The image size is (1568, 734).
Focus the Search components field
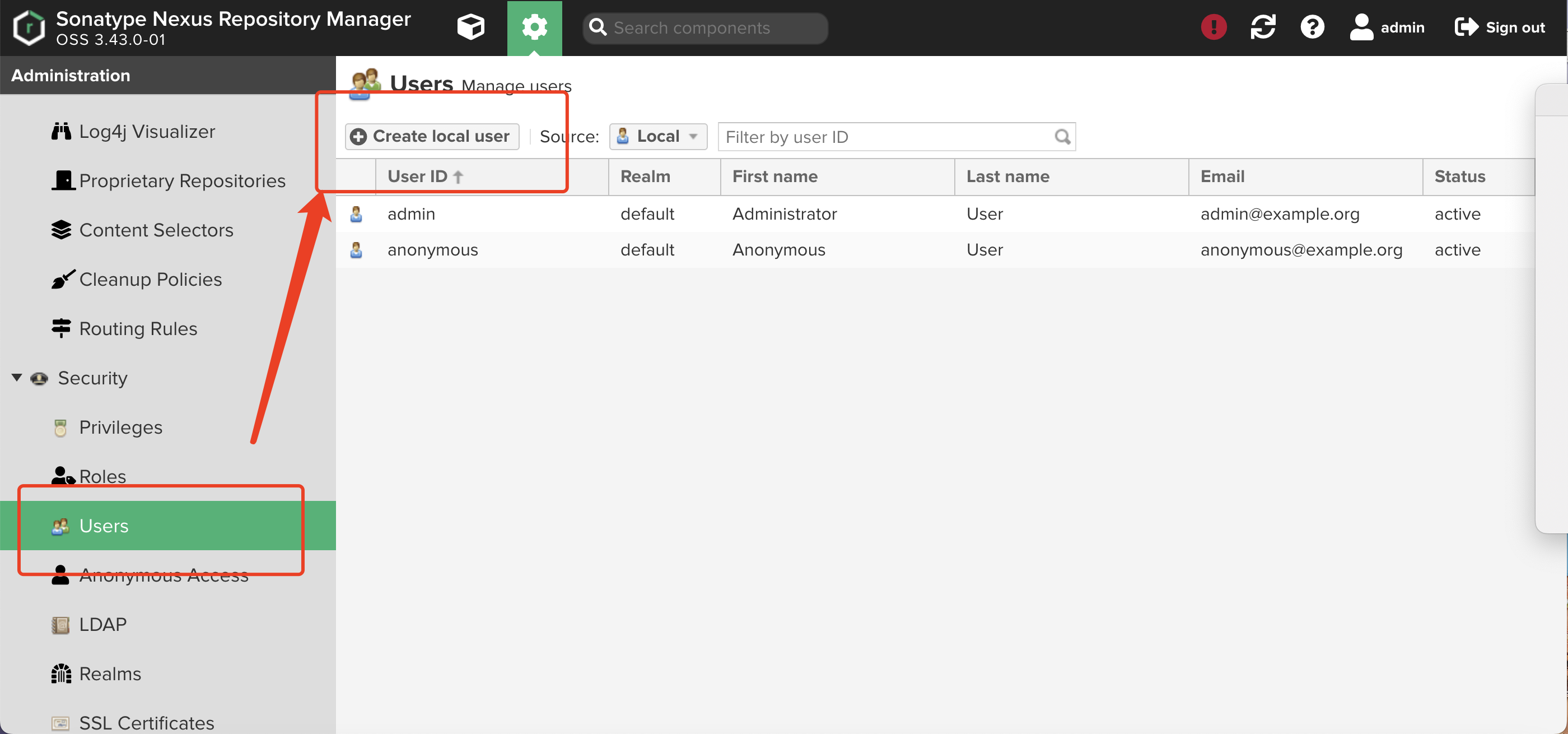pyautogui.click(x=706, y=28)
